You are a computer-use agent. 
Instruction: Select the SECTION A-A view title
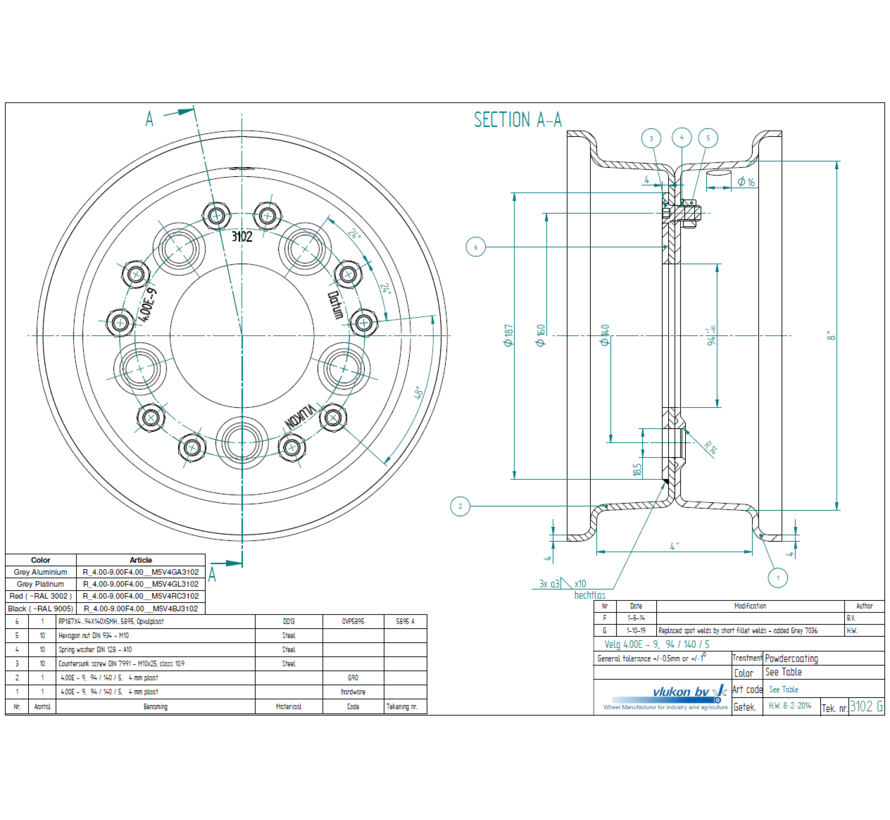pyautogui.click(x=516, y=117)
